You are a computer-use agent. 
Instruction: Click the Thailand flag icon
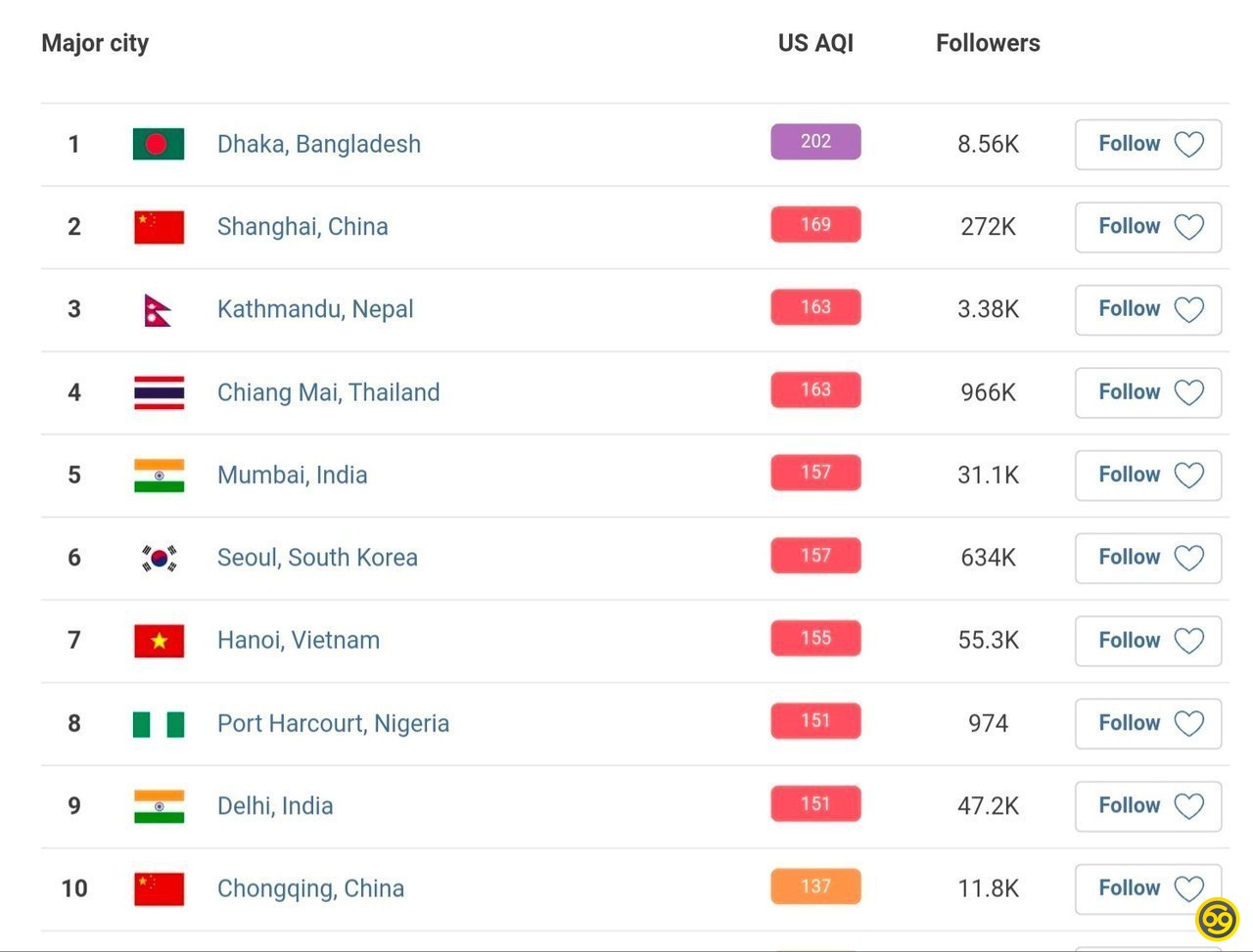[x=159, y=392]
